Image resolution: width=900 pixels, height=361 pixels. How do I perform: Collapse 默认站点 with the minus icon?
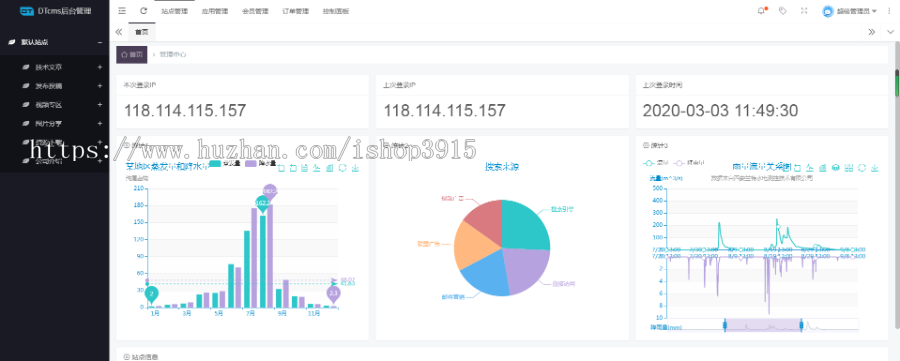point(100,42)
